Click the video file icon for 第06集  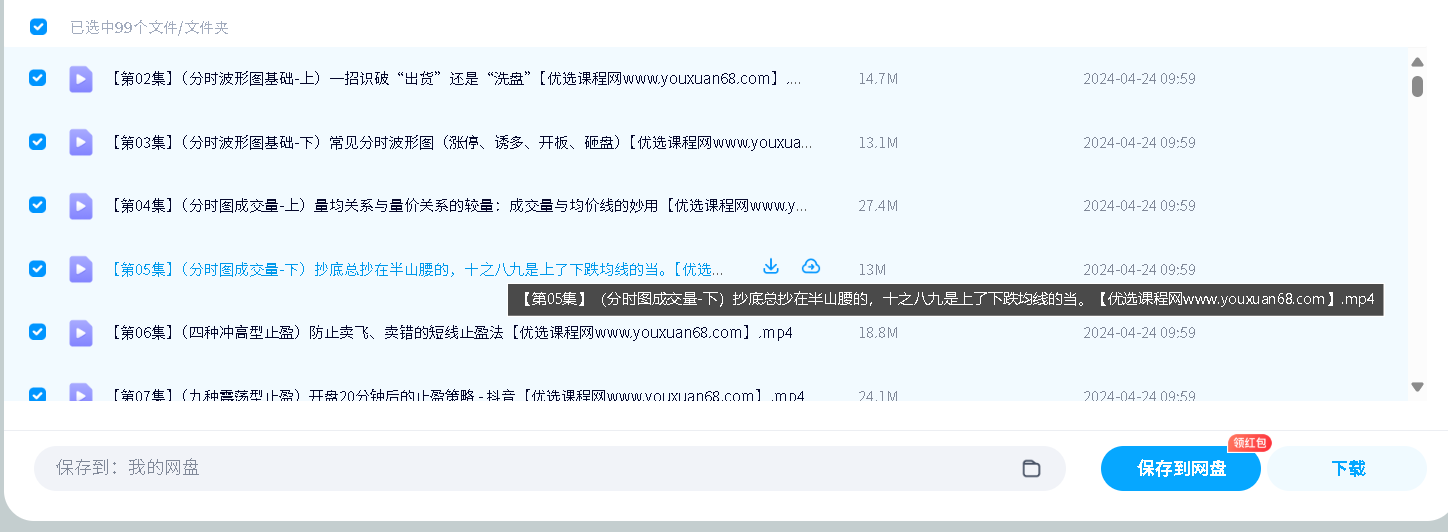coord(81,333)
